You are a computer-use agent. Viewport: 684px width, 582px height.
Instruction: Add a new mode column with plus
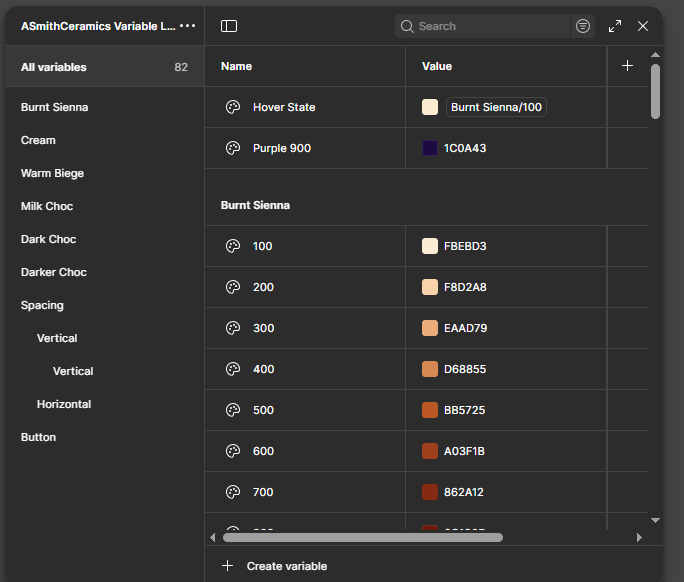[x=627, y=66]
